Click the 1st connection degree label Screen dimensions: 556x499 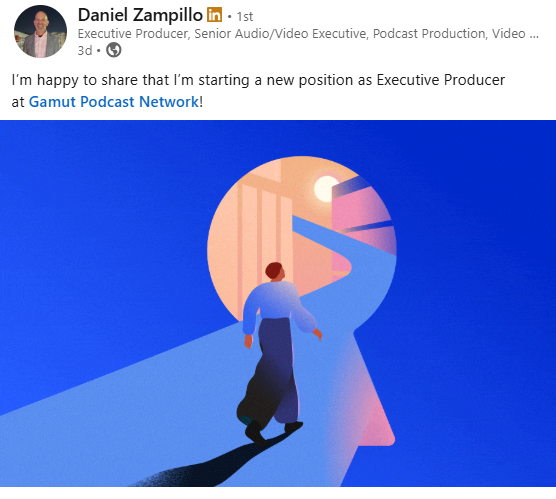click(x=245, y=16)
